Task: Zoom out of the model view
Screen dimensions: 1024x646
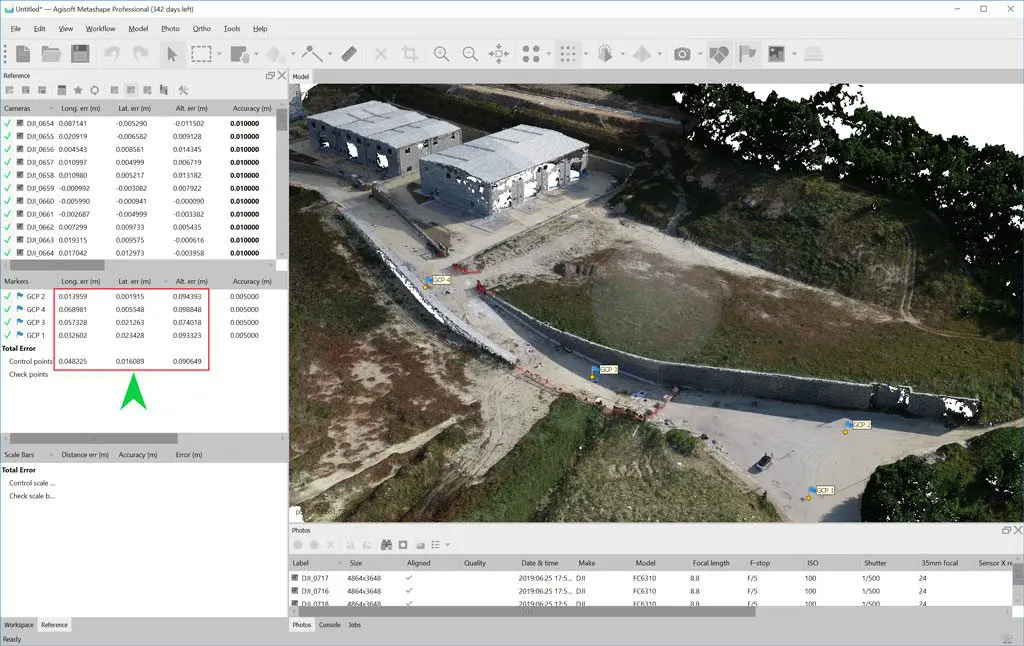Action: pos(470,54)
